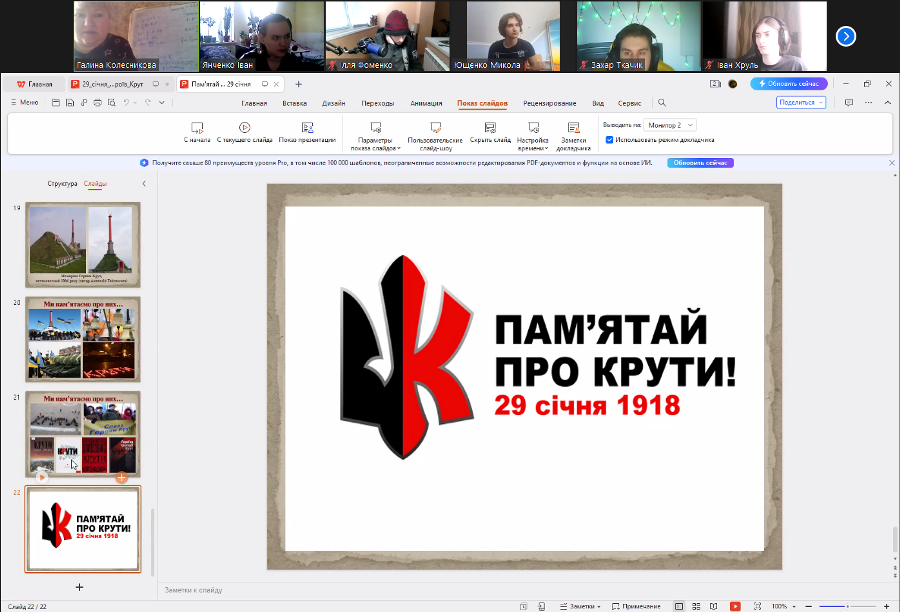Image resolution: width=900 pixels, height=612 pixels.
Task: Click the export to PDF icon
Action: point(84,103)
